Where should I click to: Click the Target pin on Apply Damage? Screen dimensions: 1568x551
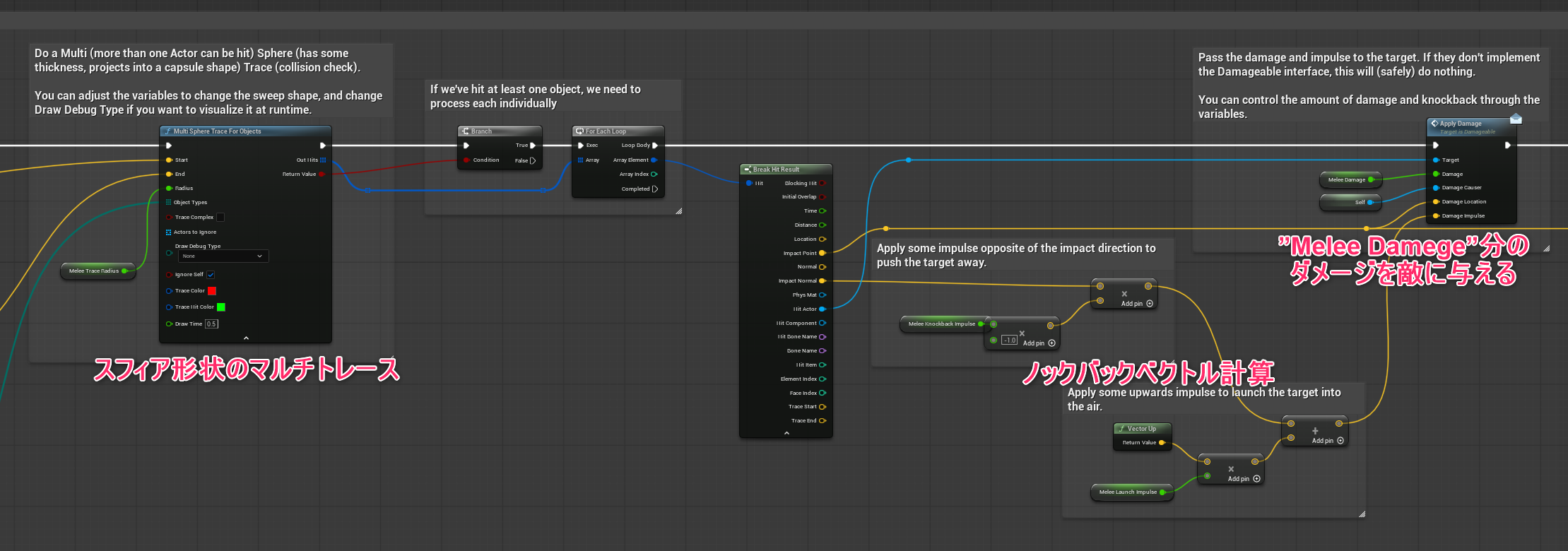click(x=1436, y=160)
